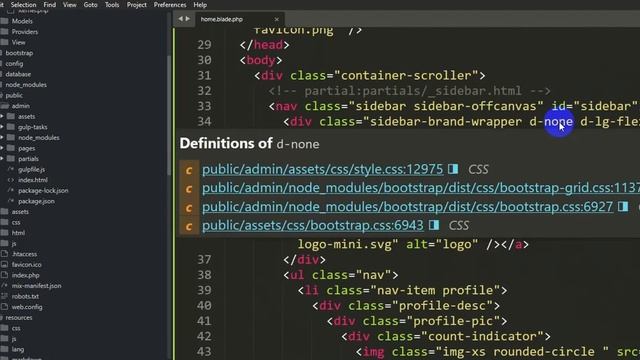Open style.css definition in split view icon
640x360 pixels.
[453, 169]
